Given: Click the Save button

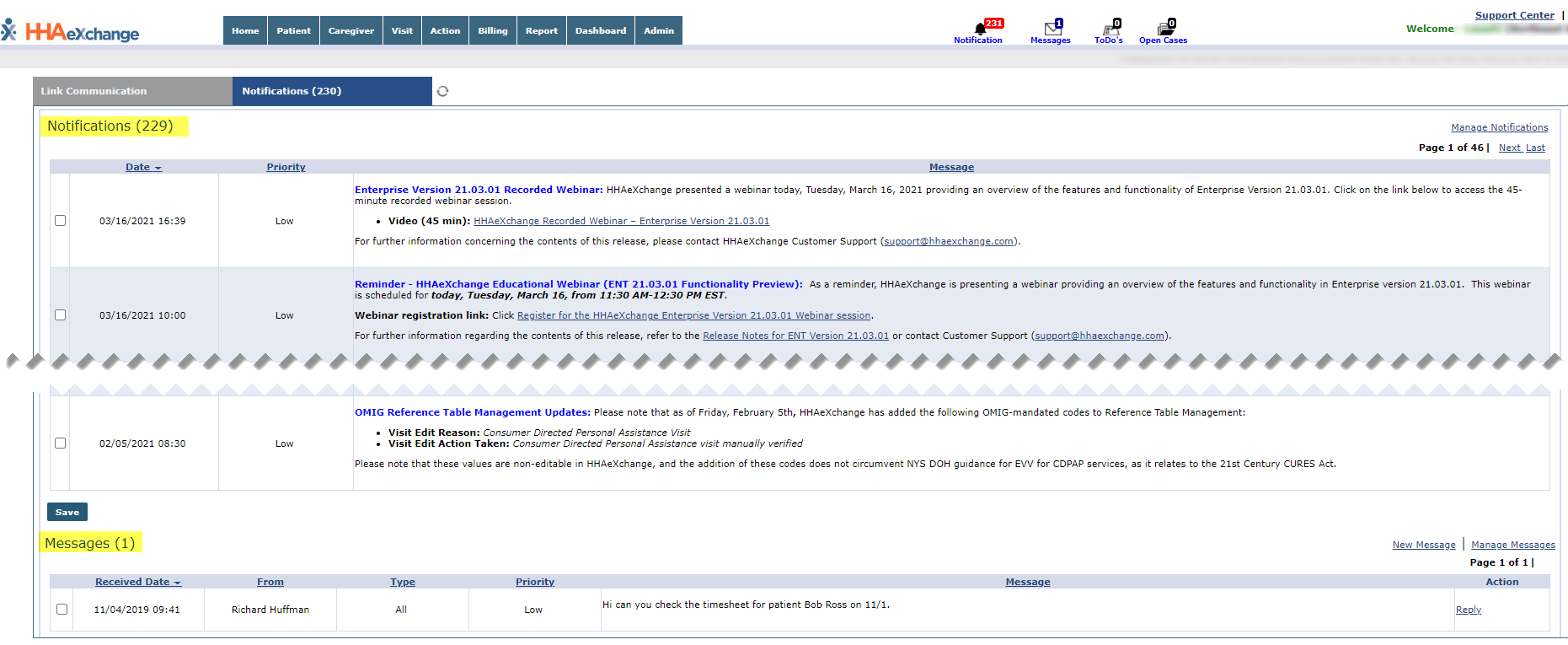Looking at the screenshot, I should tap(67, 513).
